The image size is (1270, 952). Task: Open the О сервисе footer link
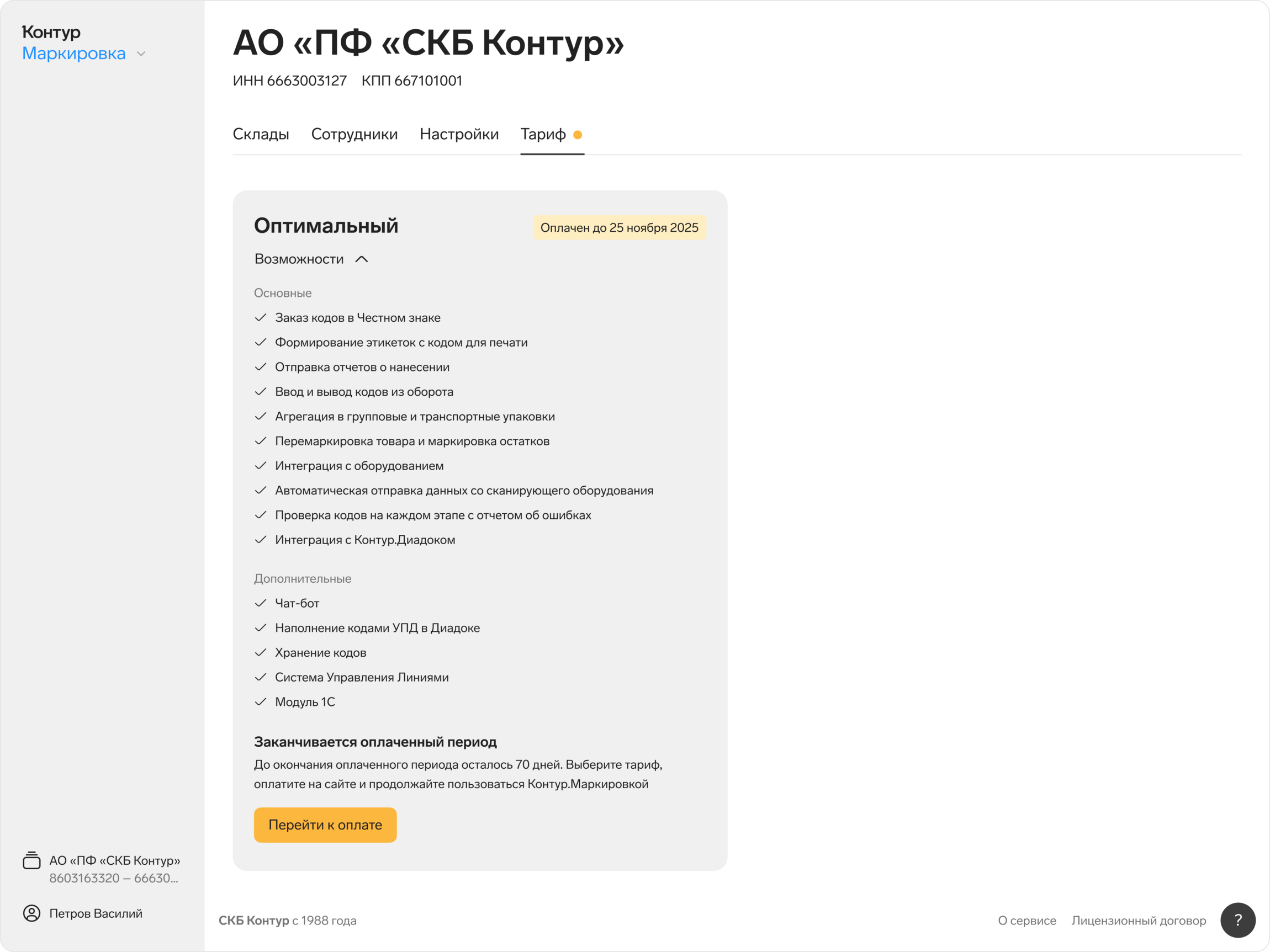click(x=1026, y=921)
